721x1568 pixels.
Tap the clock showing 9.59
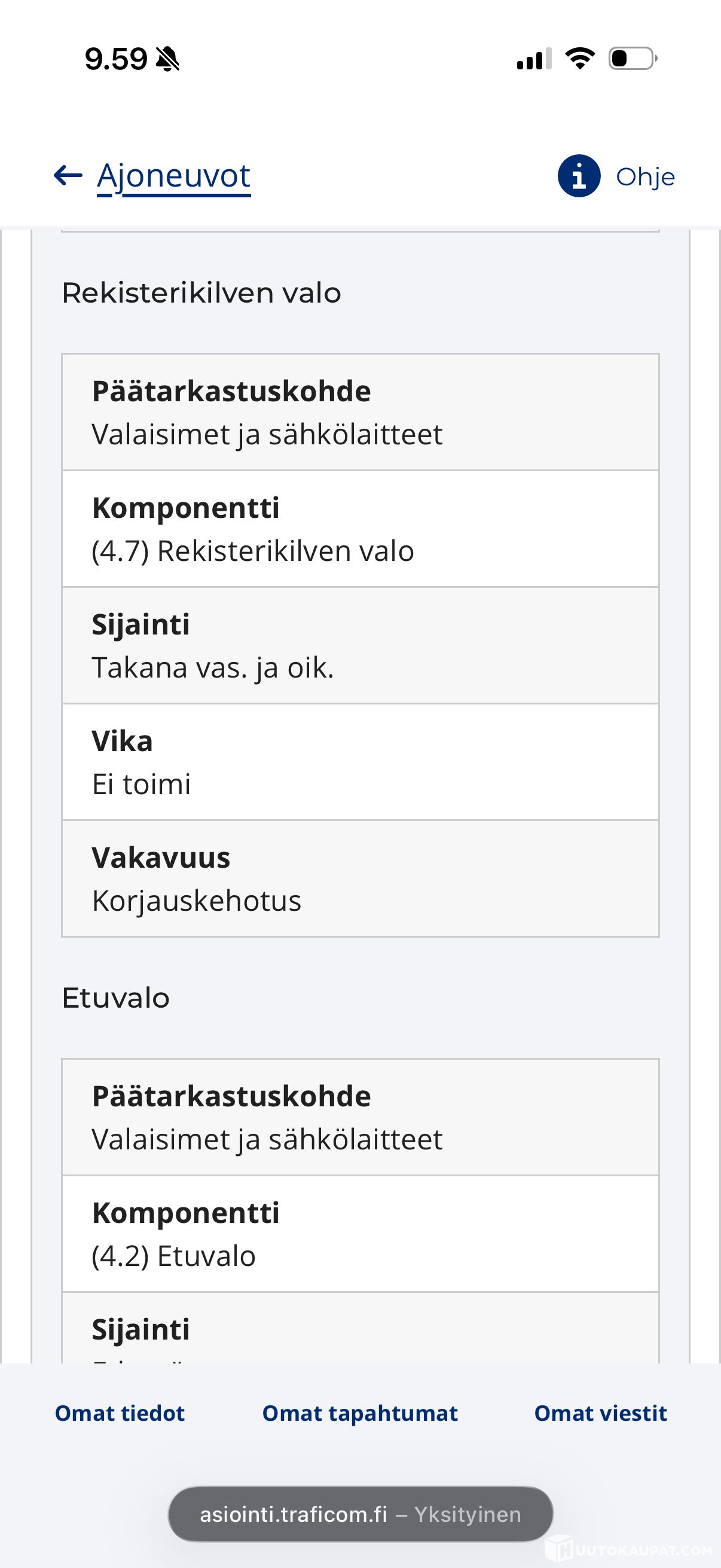coord(115,59)
